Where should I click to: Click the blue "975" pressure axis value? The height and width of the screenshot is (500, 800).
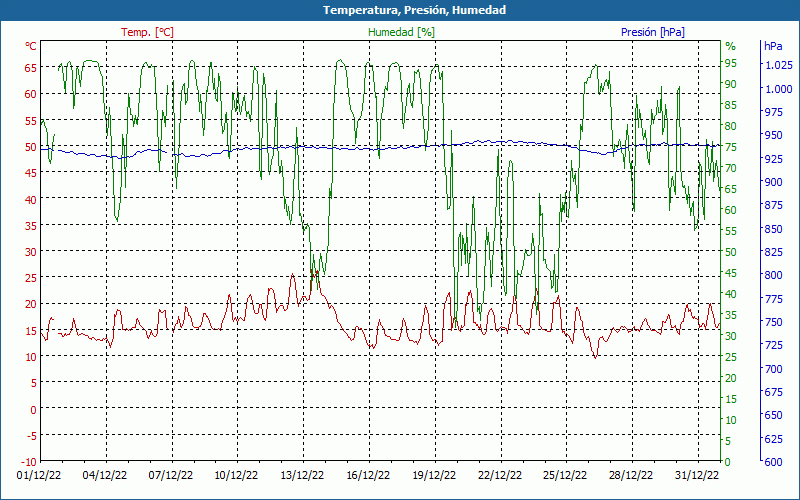point(774,112)
